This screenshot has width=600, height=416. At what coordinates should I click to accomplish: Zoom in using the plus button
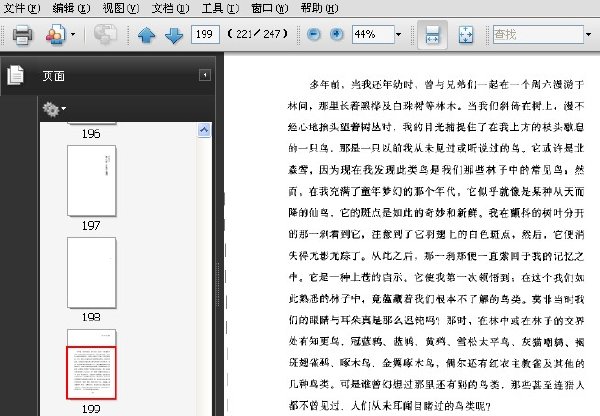336,34
